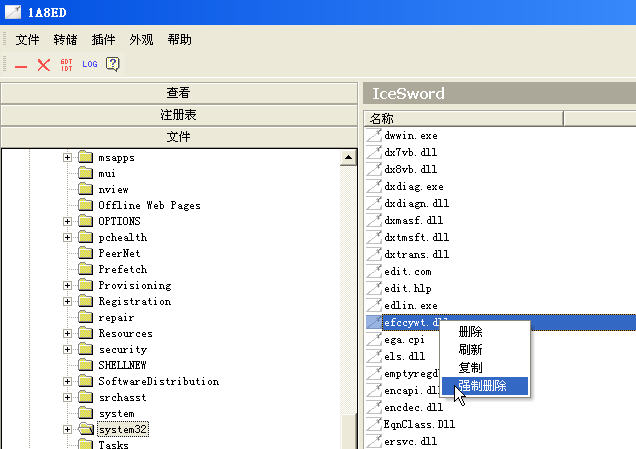Click the tree scrollbar up arrow
This screenshot has width=636, height=449.
tap(348, 157)
